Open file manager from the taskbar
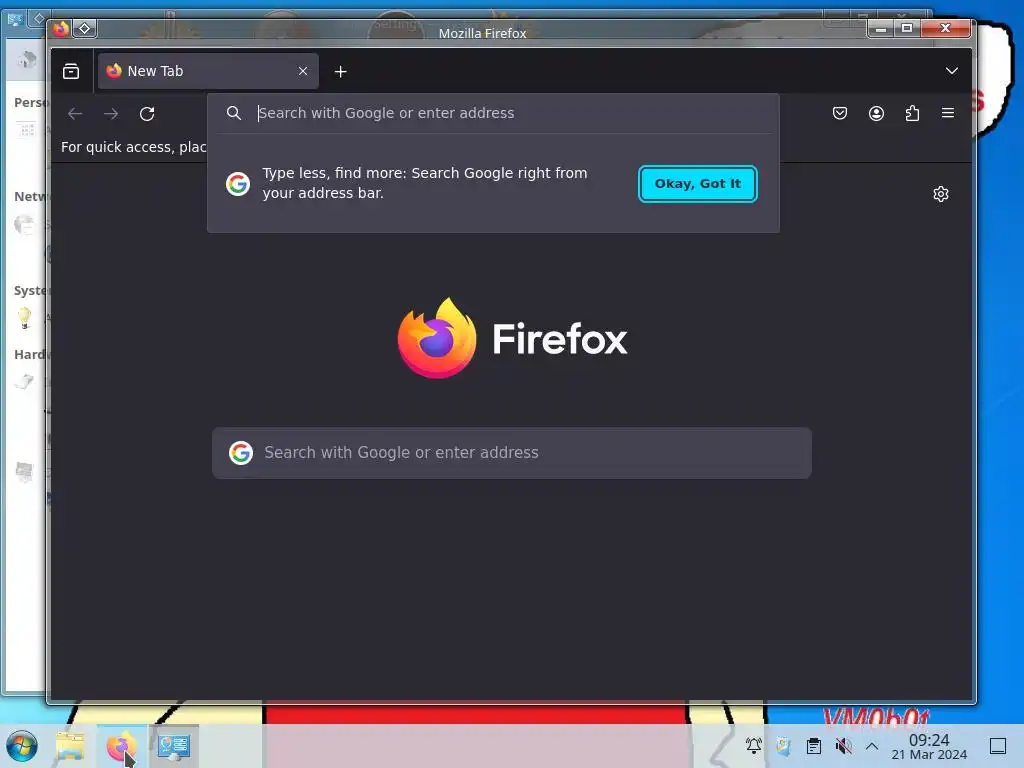Viewport: 1024px width, 768px height. pos(70,746)
